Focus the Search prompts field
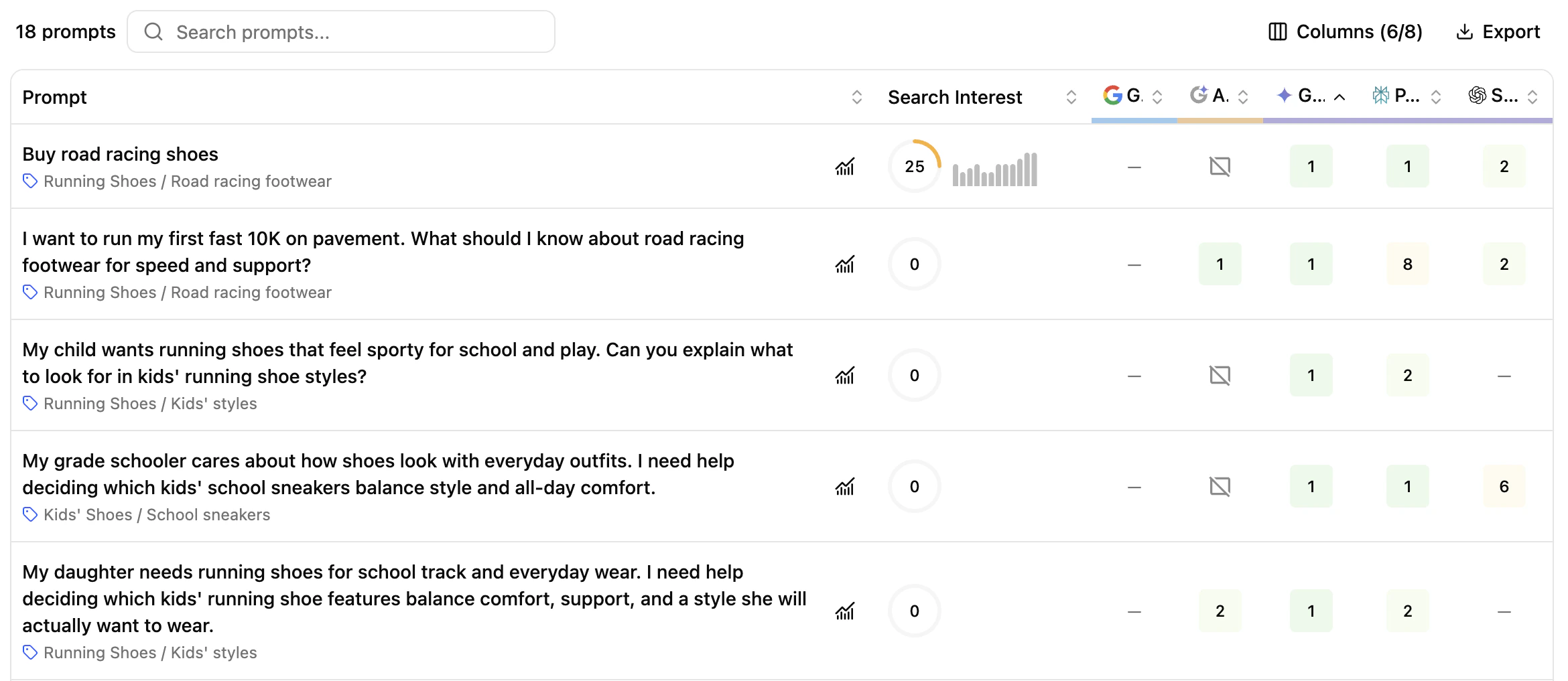 [341, 31]
